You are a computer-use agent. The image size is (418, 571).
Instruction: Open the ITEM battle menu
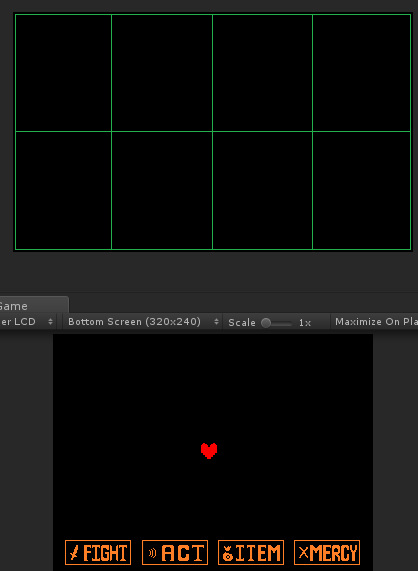point(251,552)
